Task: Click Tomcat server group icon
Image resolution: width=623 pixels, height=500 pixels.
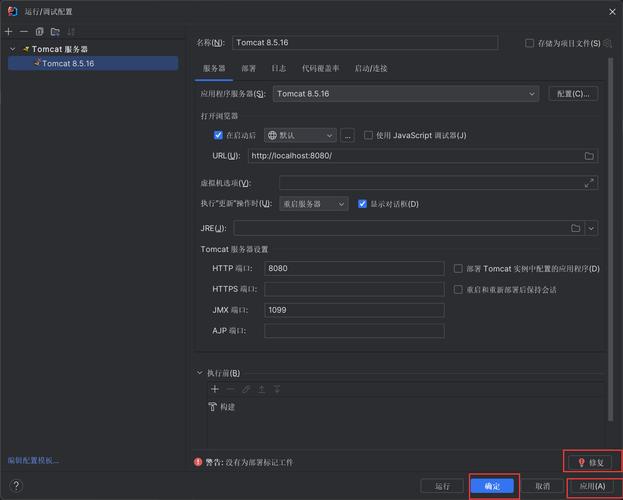Action: (26, 49)
